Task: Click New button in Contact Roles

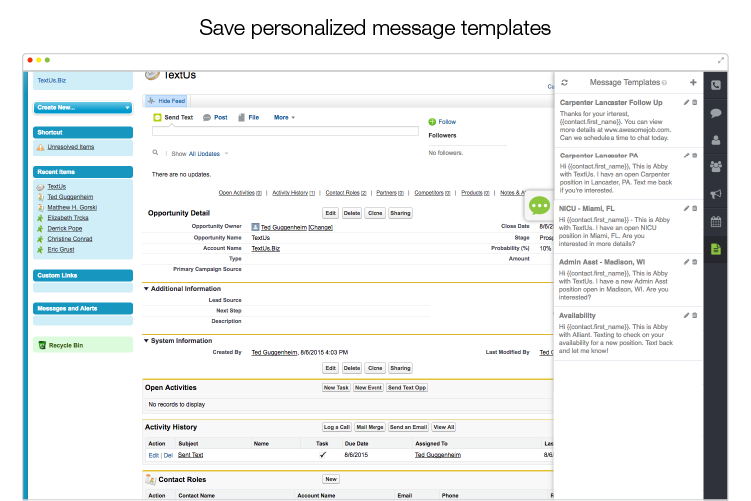Action: click(331, 479)
